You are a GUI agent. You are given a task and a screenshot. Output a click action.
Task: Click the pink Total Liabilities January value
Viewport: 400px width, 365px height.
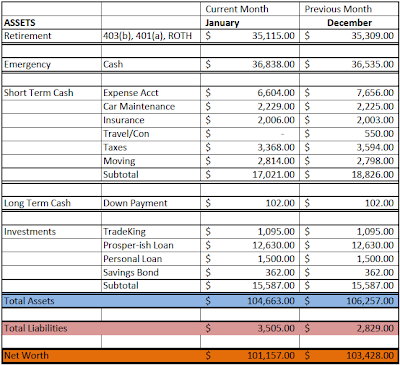276,328
